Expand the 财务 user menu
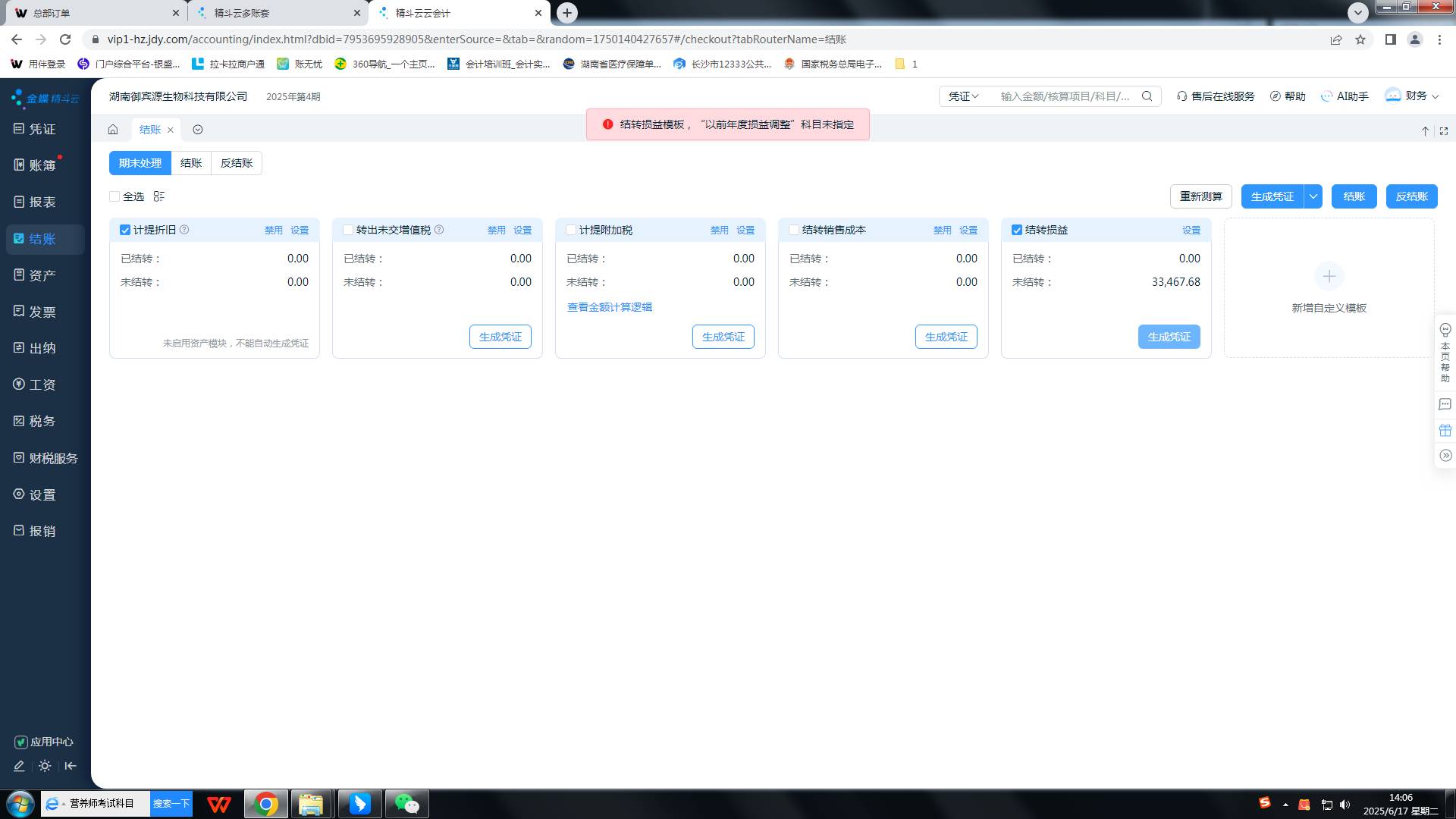Screen dimensions: 1456x819 click(1411, 96)
